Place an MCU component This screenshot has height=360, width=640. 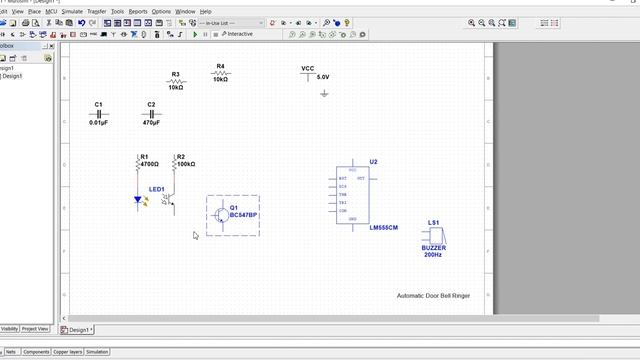[x=158, y=35]
